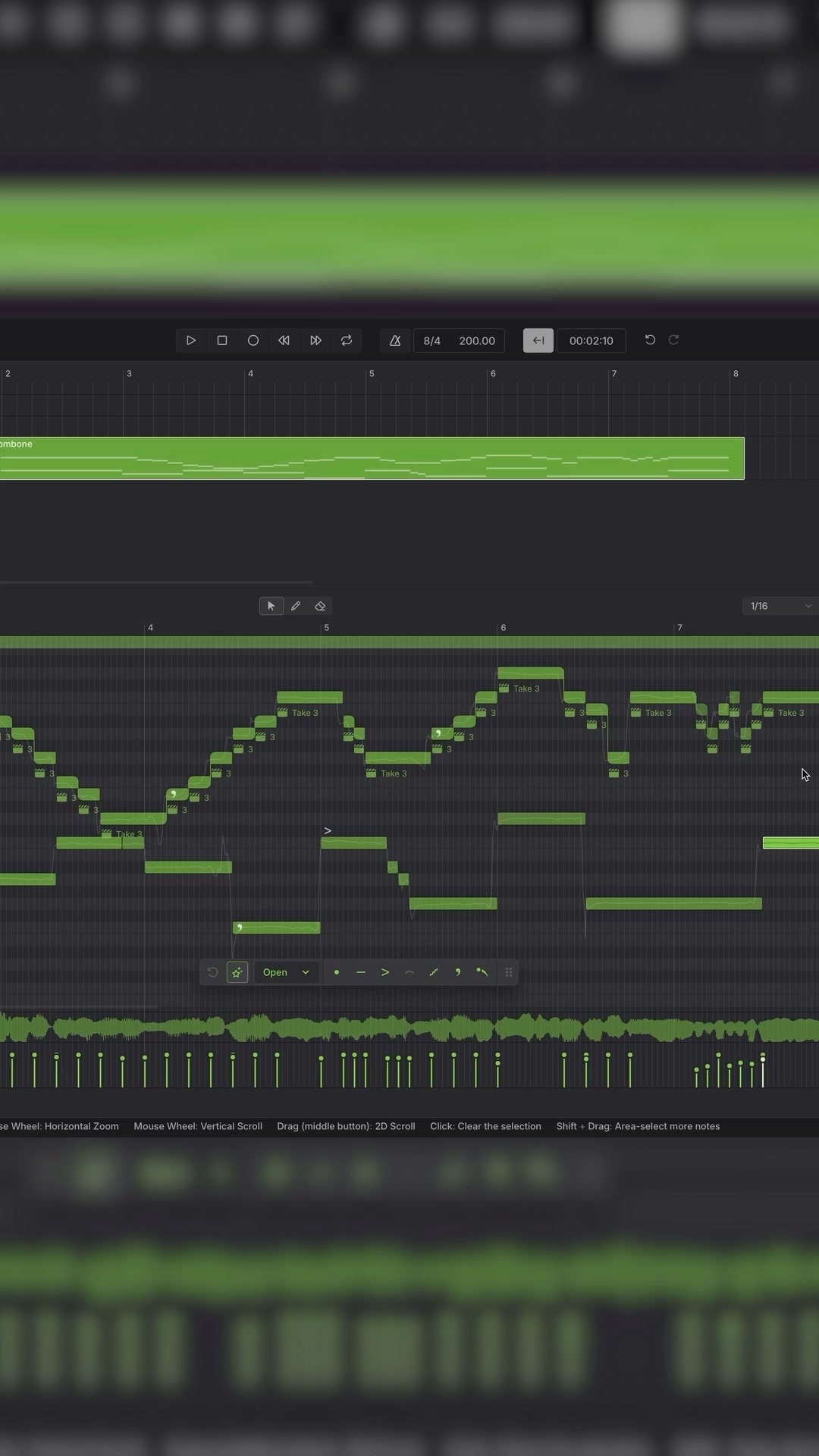
Task: Click the 00:02:10 time display
Action: click(x=591, y=340)
